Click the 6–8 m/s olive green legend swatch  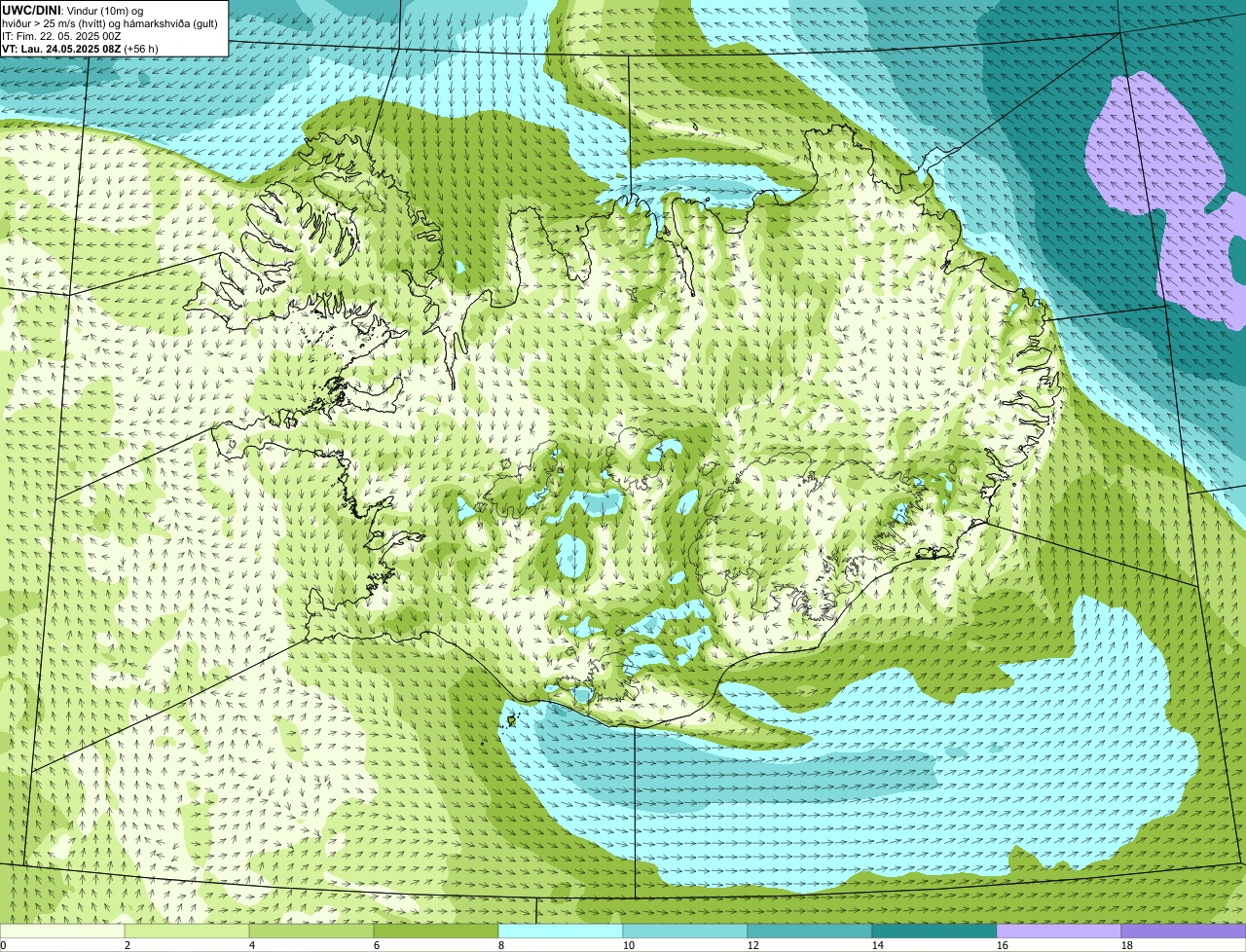tap(436, 931)
